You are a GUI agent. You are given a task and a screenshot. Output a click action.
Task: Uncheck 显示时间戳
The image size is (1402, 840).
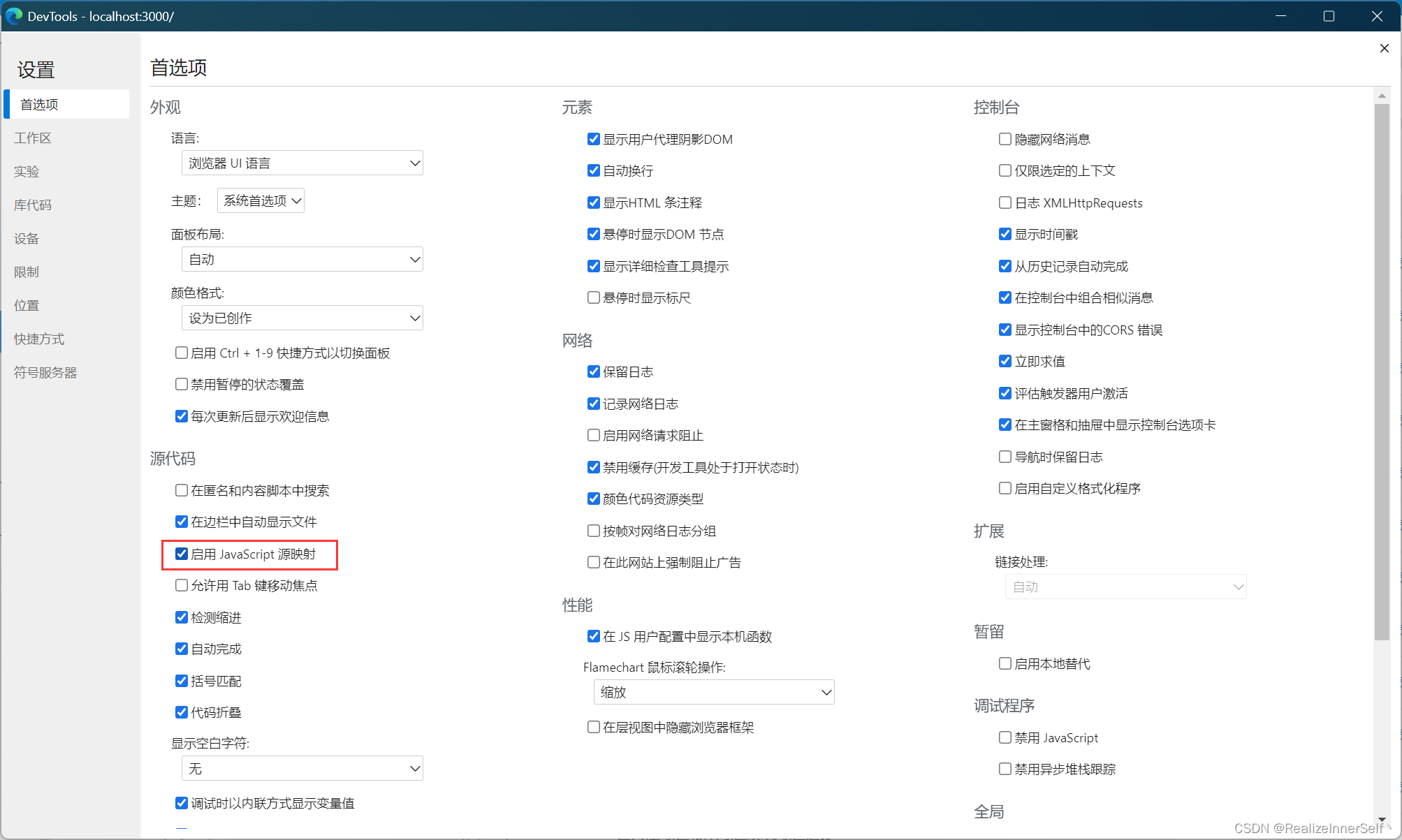click(1005, 234)
